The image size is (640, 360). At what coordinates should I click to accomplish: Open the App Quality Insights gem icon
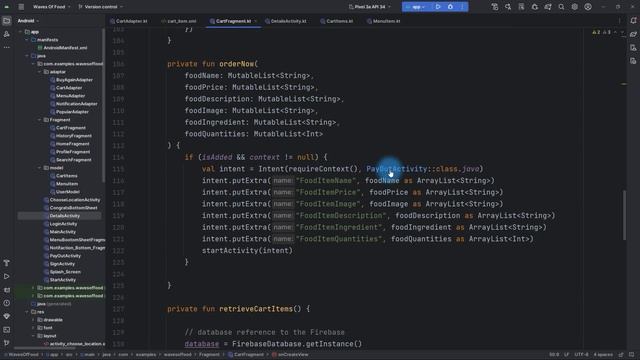(x=7, y=316)
